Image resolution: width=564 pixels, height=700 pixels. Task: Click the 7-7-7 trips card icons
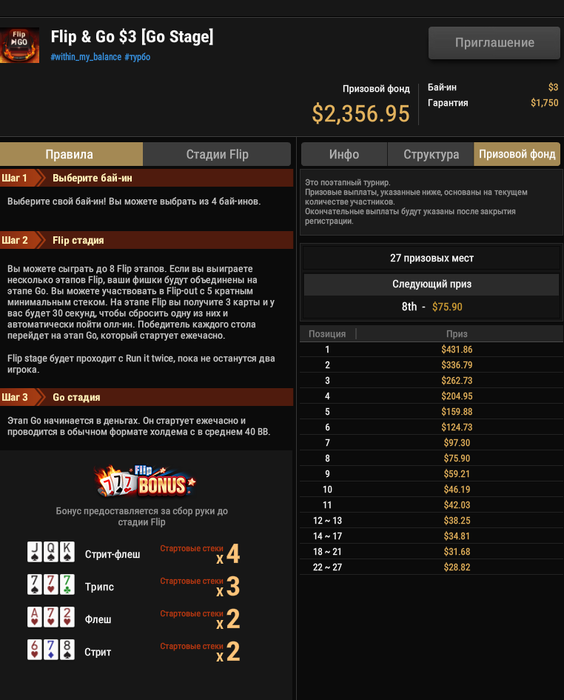[51, 585]
